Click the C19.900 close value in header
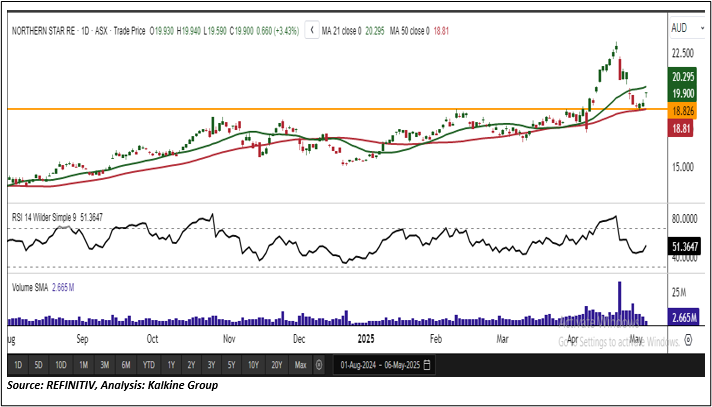The image size is (712, 407). coord(241,31)
